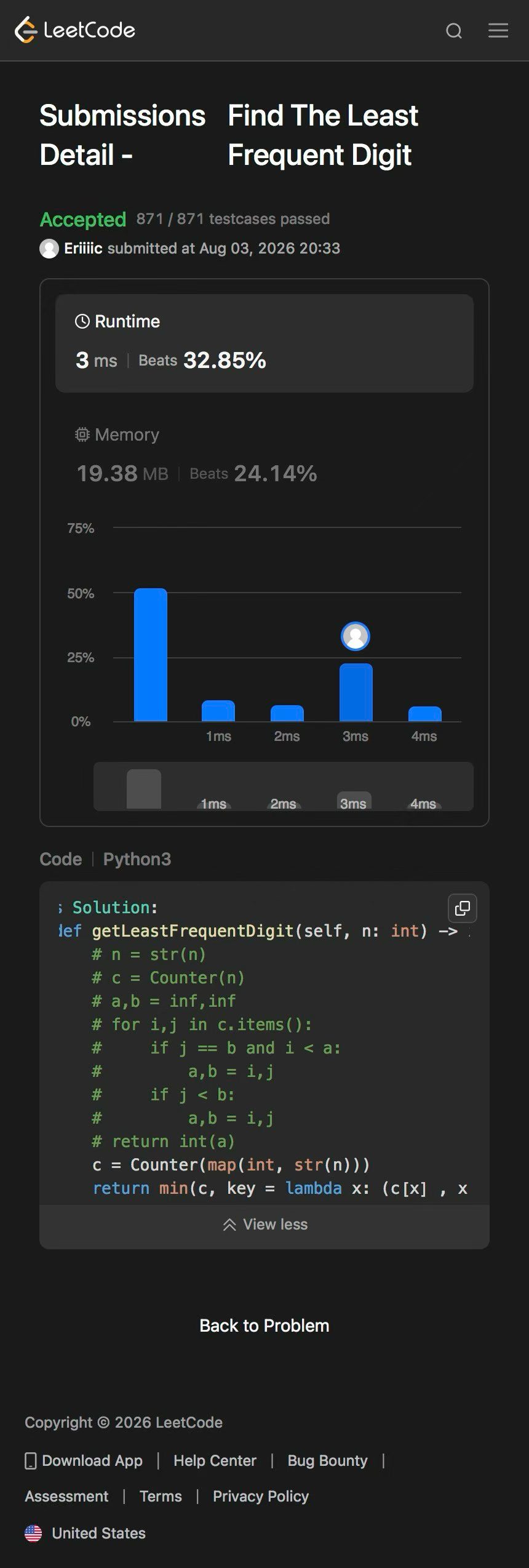529x1568 pixels.
Task: Switch to the Memory stats section
Action: point(264,457)
